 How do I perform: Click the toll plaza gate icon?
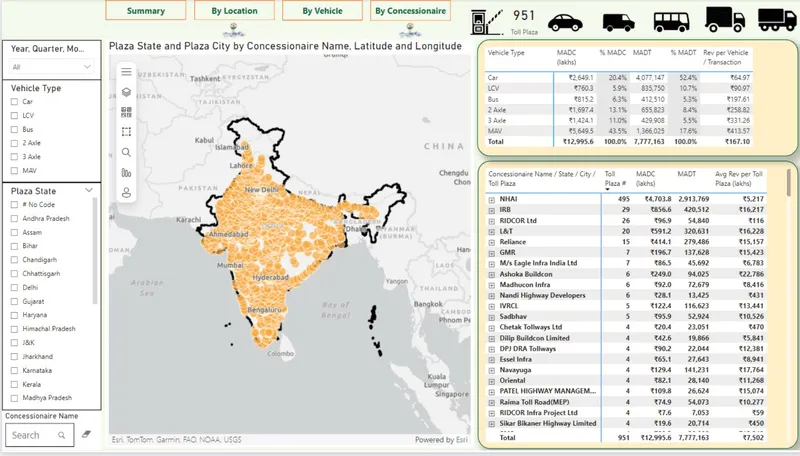[485, 22]
